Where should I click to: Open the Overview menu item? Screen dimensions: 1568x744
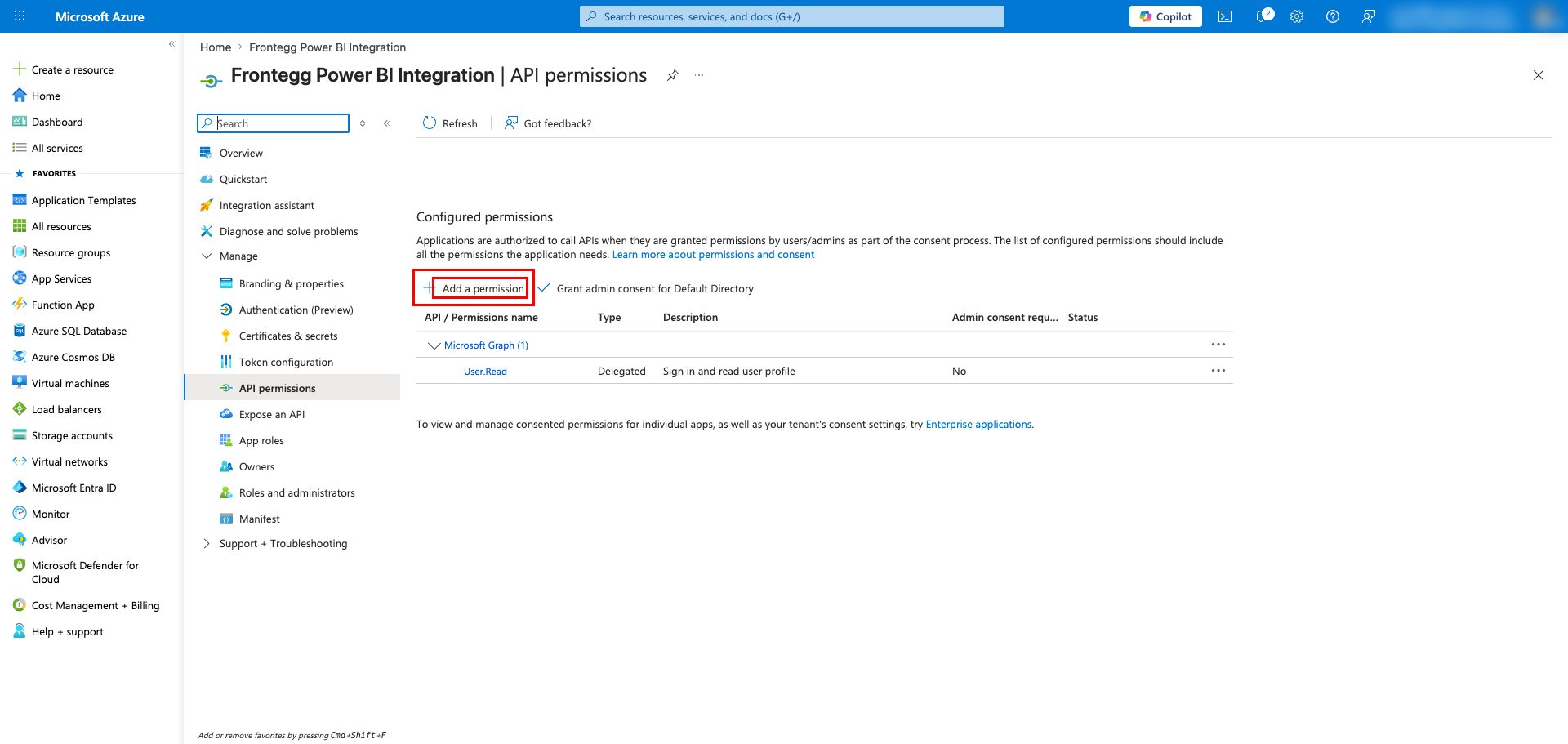241,153
